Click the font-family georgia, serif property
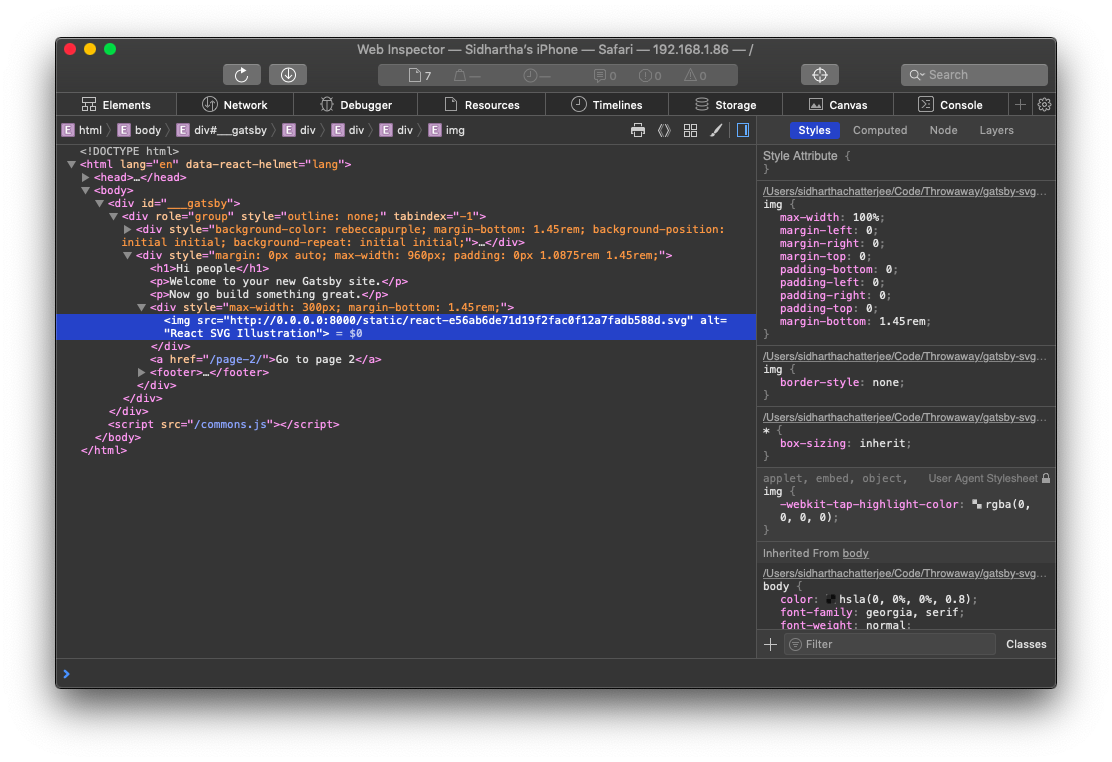 tap(872, 612)
